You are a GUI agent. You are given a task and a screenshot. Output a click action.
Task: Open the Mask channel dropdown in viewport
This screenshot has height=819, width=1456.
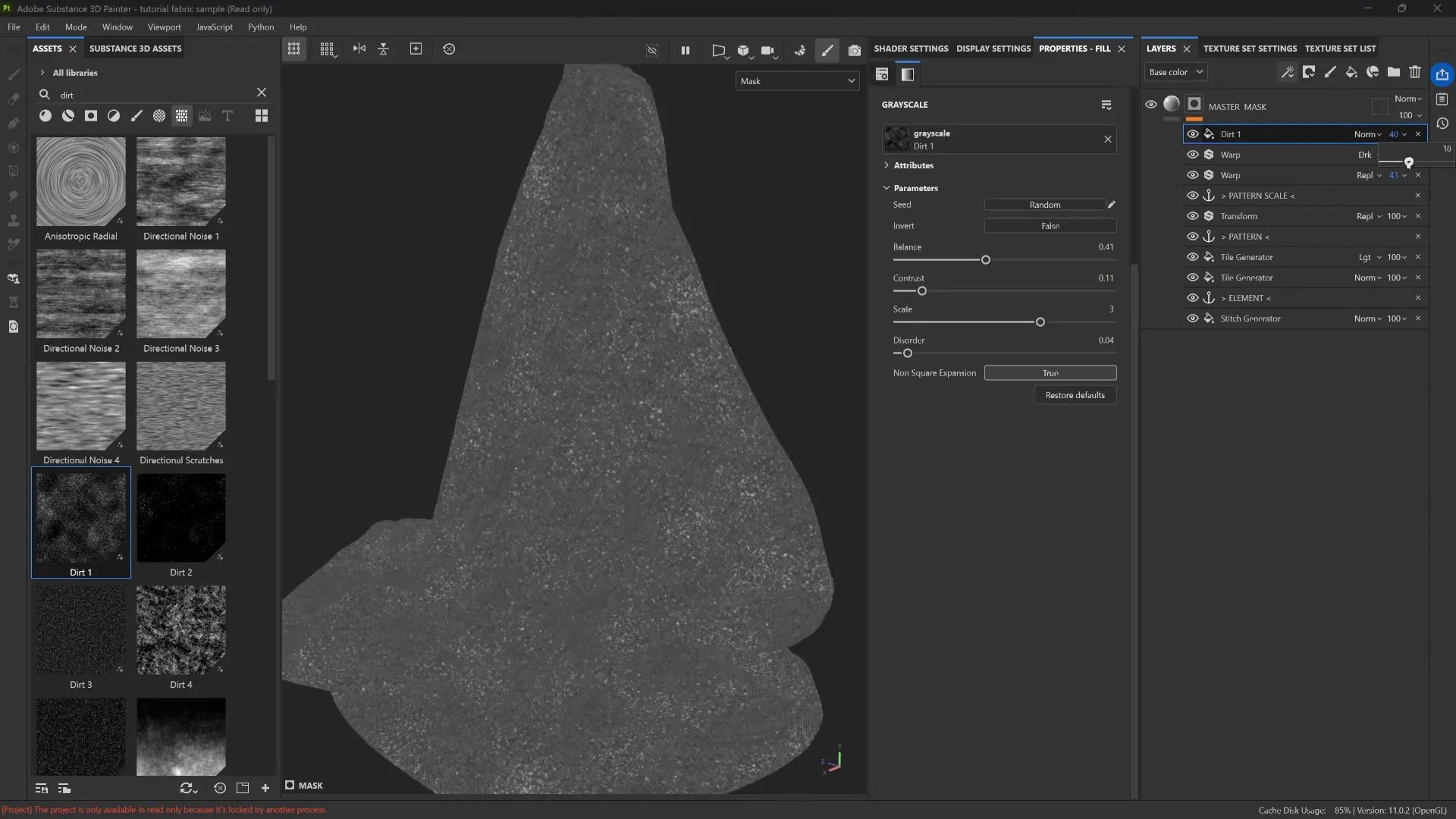(797, 81)
